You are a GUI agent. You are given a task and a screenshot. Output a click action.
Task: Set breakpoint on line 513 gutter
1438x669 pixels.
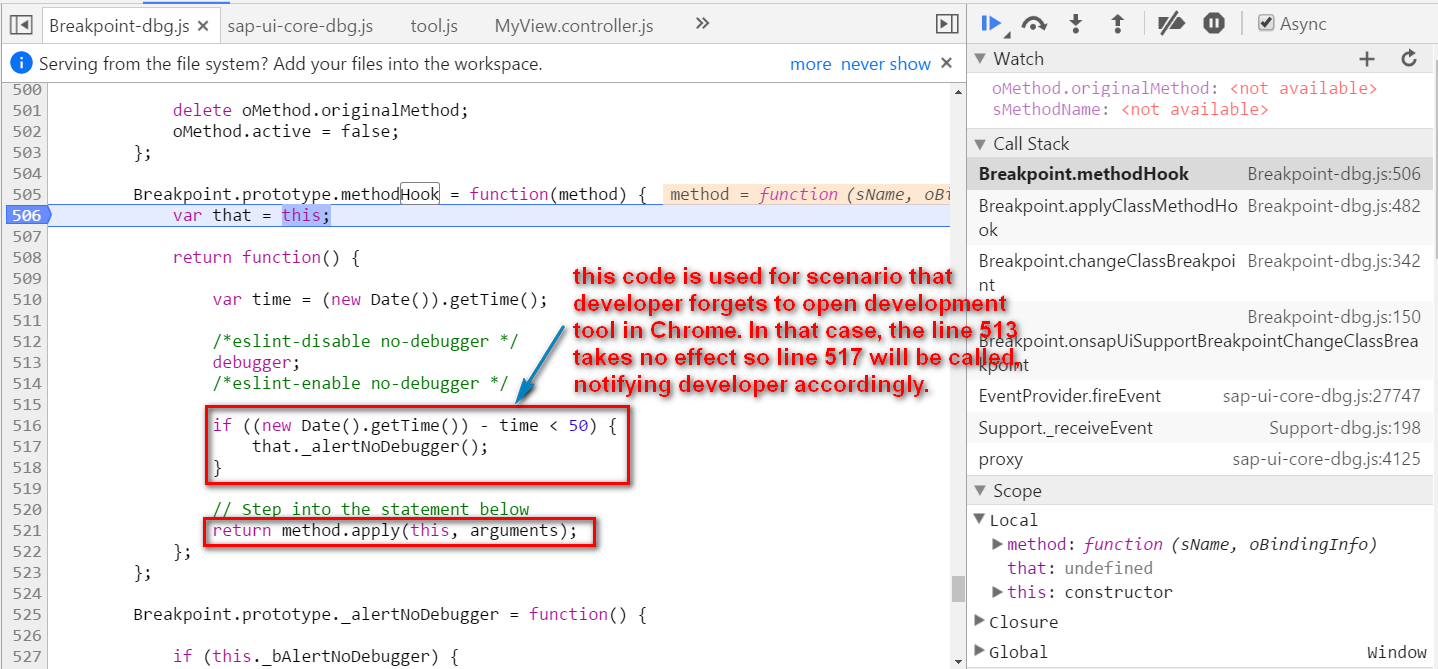[27, 362]
